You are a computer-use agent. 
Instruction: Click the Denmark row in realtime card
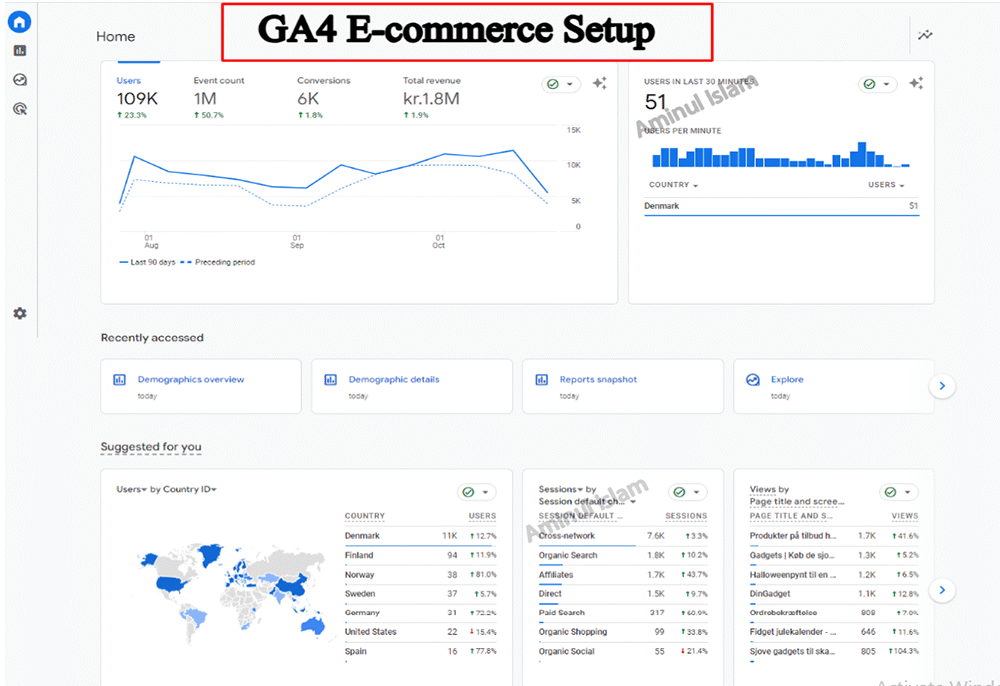point(781,206)
